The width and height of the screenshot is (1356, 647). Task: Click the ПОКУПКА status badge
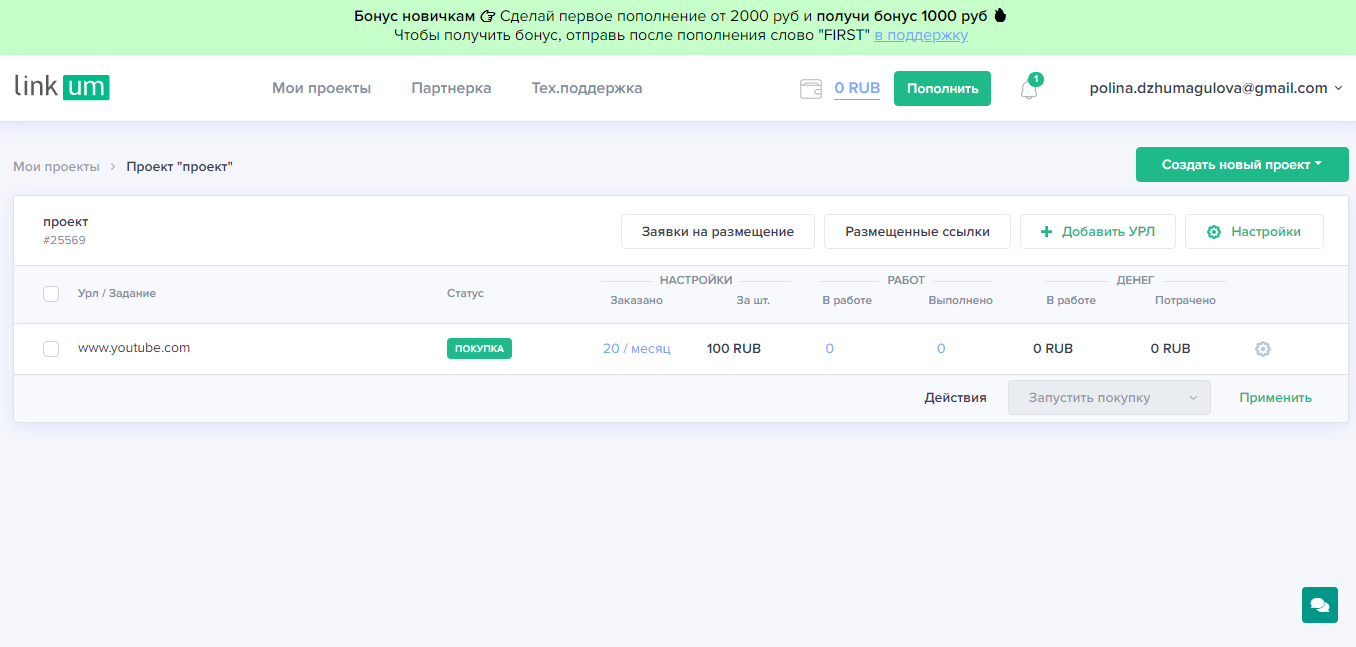pyautogui.click(x=479, y=348)
